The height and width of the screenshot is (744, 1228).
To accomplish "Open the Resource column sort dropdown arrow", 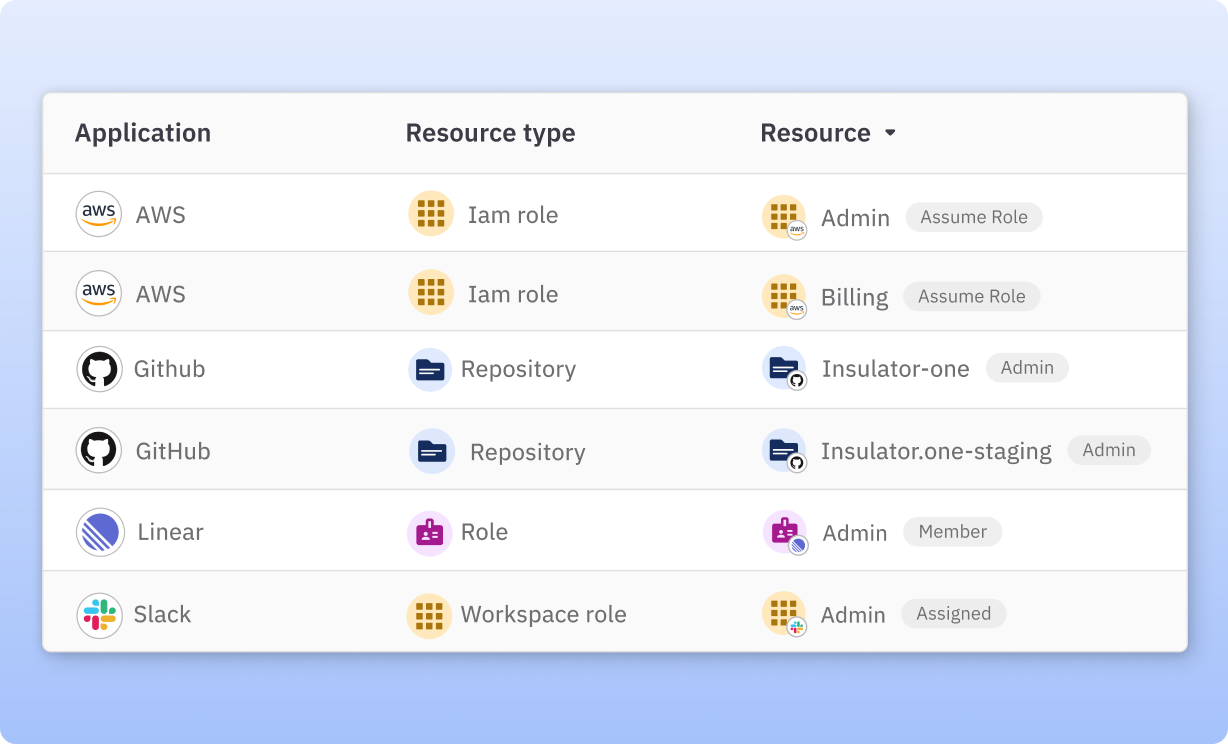I will click(890, 133).
